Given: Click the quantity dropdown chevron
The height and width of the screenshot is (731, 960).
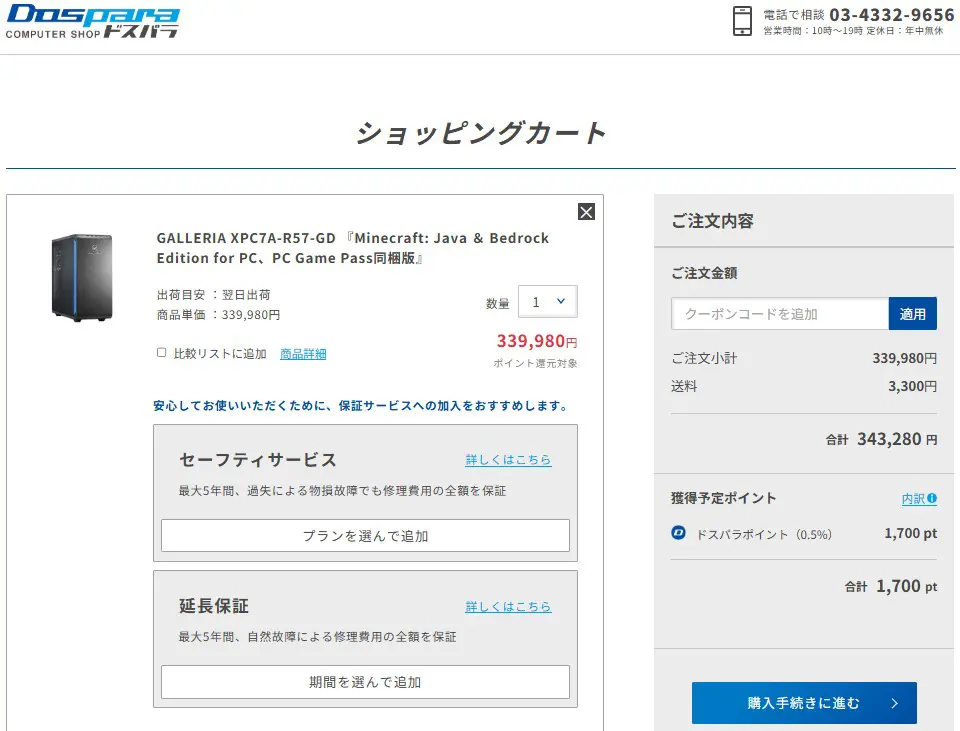Looking at the screenshot, I should [x=561, y=301].
